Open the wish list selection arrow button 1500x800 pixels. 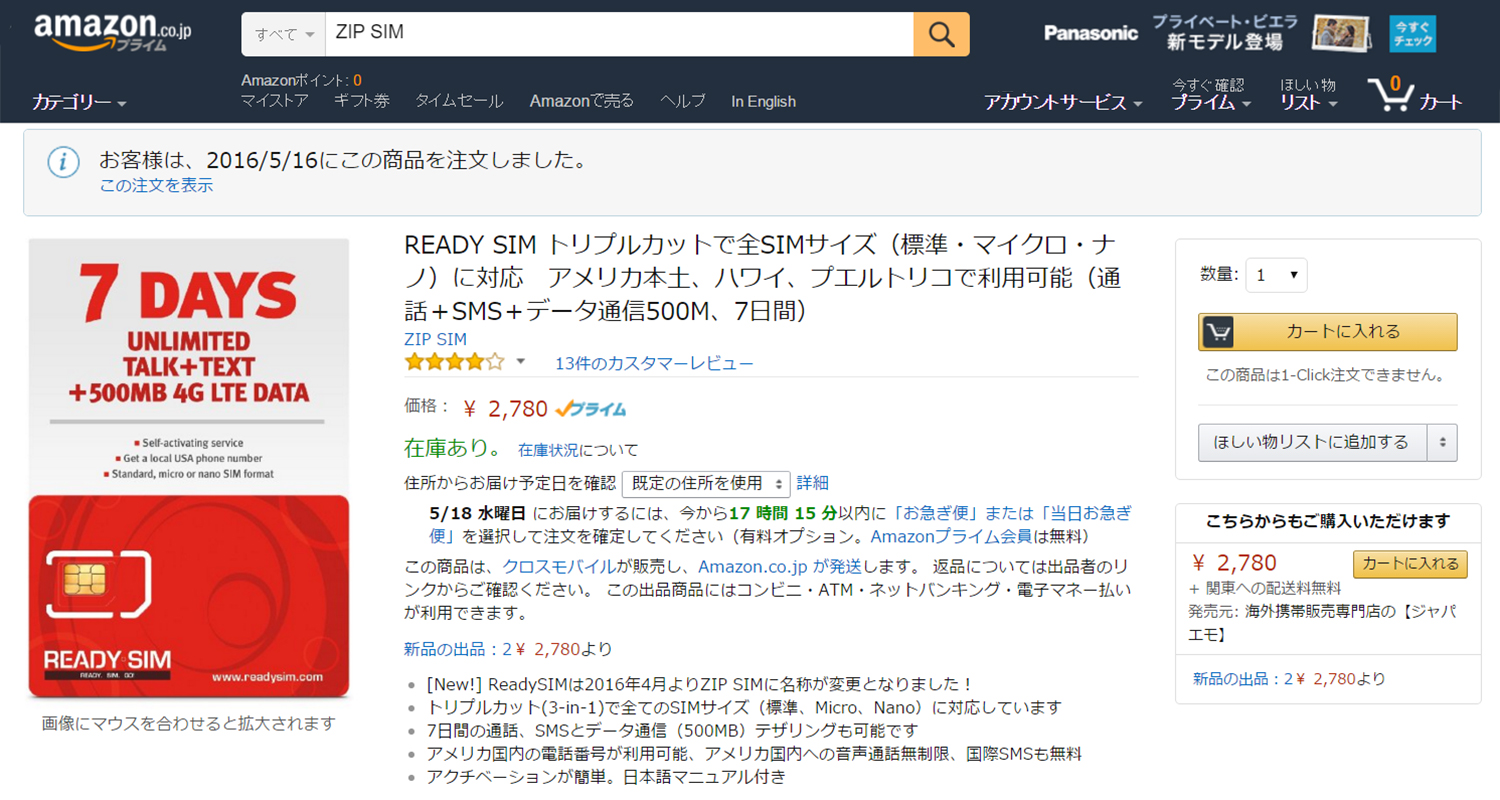[1441, 442]
